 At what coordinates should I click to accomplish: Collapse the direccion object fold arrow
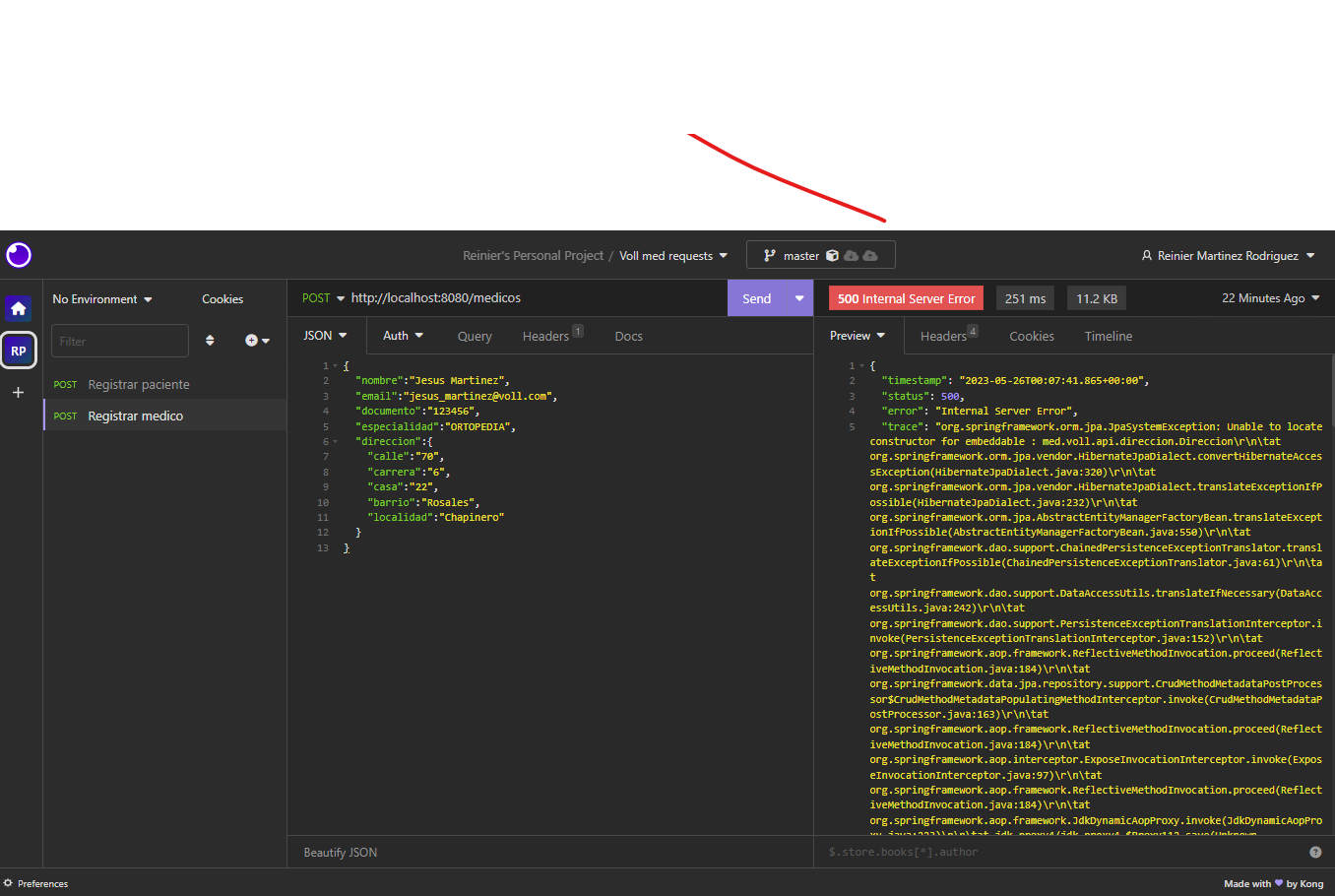[335, 442]
